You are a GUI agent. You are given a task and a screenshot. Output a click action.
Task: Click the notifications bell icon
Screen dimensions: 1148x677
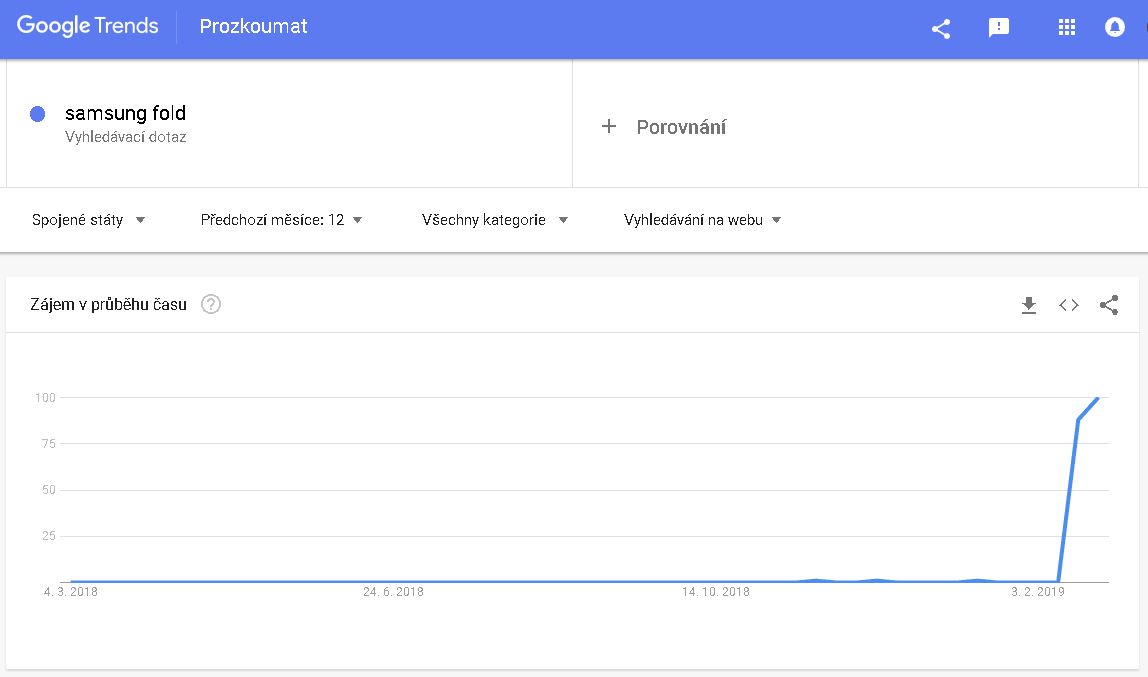click(x=1114, y=28)
